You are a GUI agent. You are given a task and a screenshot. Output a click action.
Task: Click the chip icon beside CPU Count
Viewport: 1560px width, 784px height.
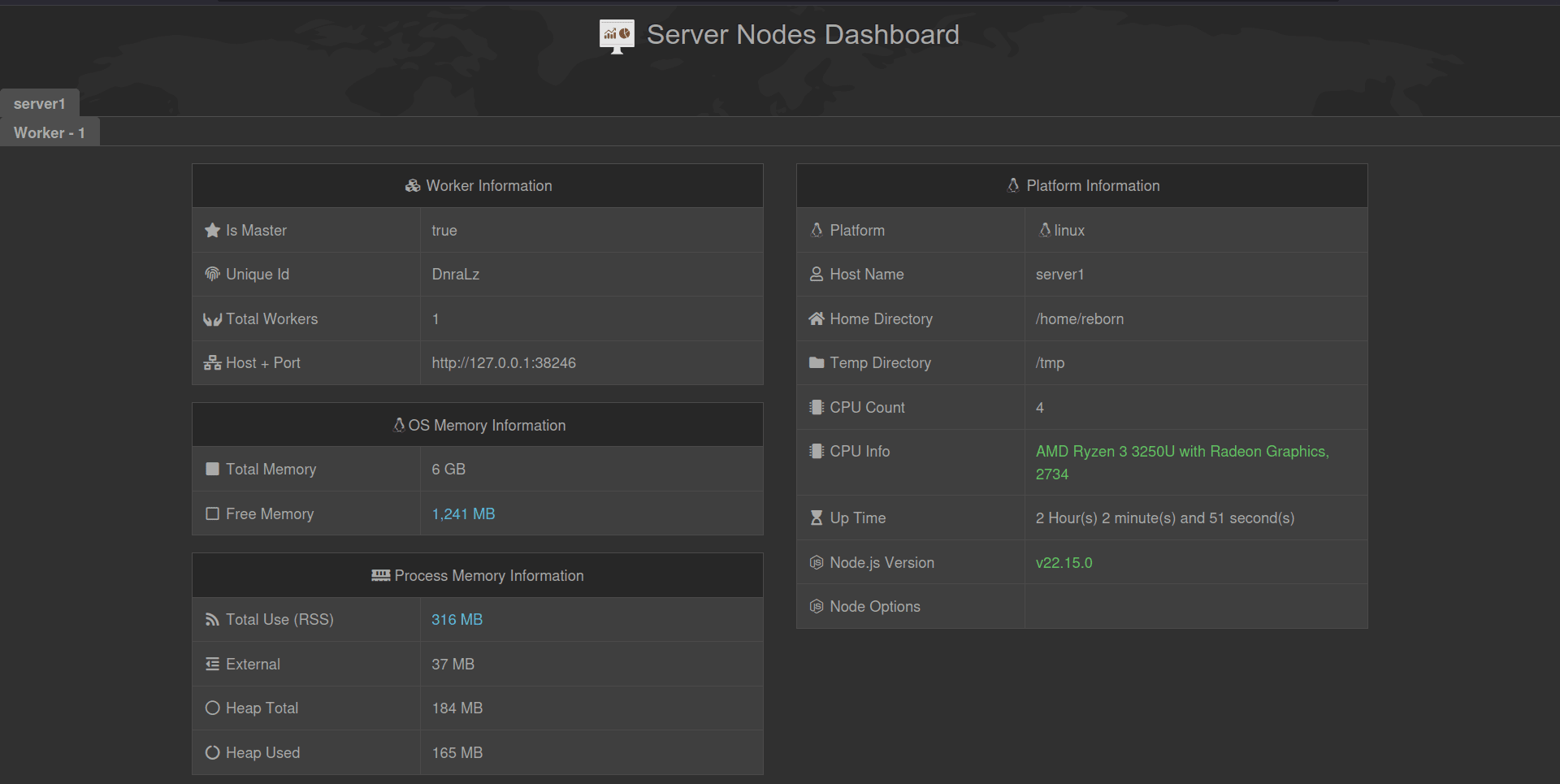pos(817,407)
